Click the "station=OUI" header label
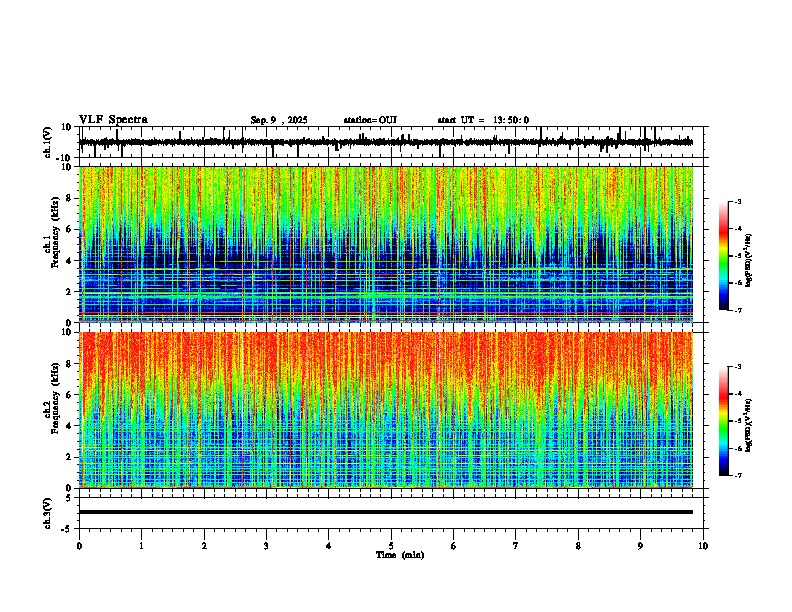The image size is (792, 612). pos(370,120)
